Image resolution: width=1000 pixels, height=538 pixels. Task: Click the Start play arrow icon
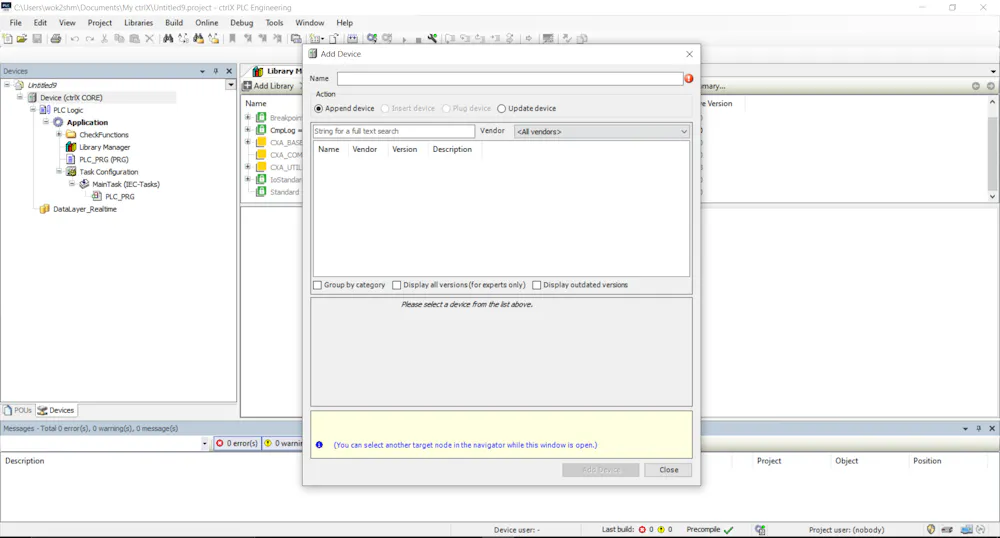tap(404, 39)
